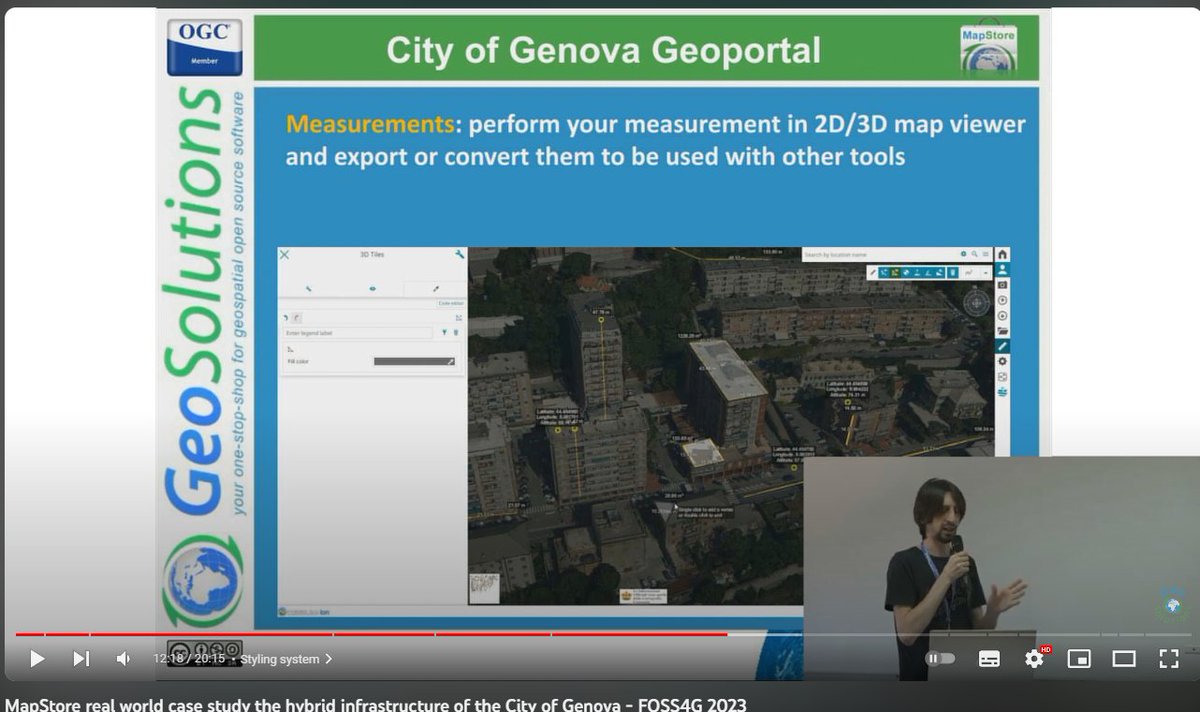Skip to the next video
The image size is (1200, 712).
point(81,658)
